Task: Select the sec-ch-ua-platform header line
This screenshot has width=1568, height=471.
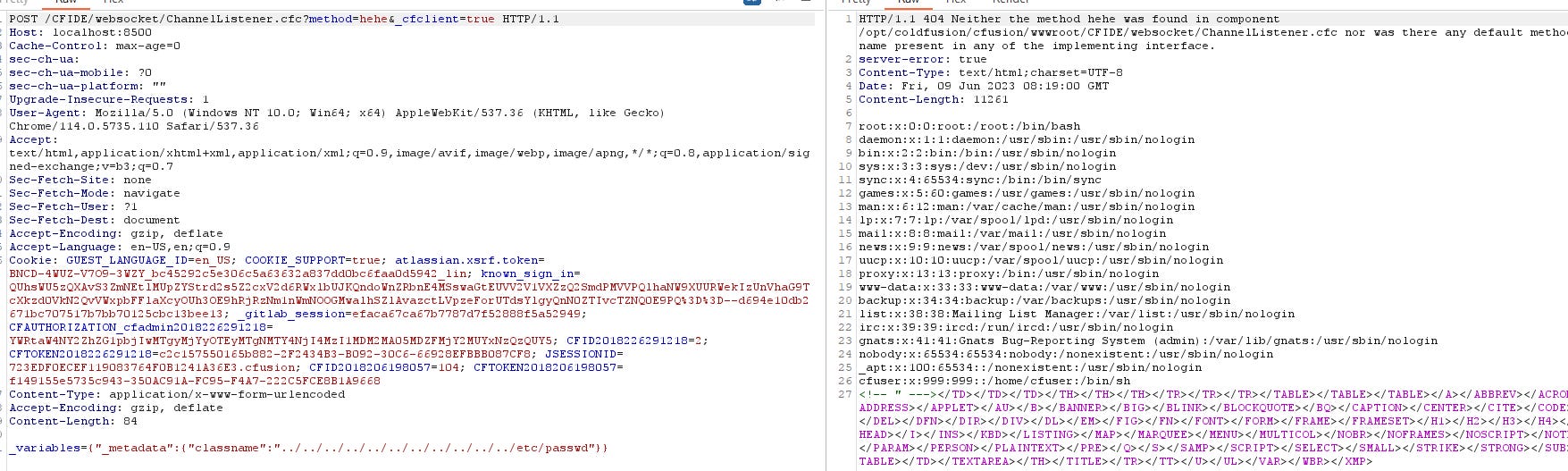Action: pos(88,86)
